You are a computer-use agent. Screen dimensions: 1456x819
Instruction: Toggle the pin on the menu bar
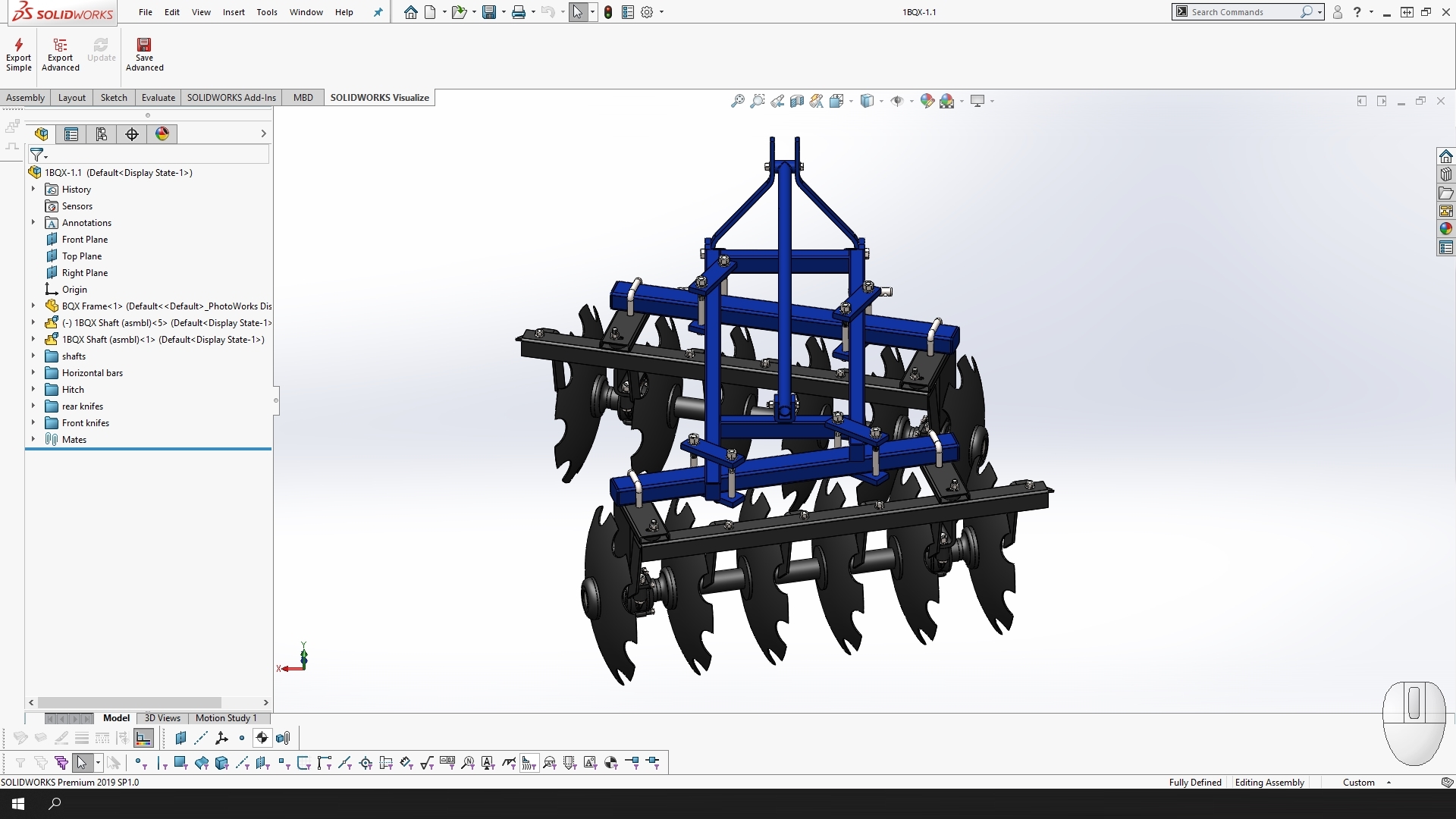tap(378, 12)
